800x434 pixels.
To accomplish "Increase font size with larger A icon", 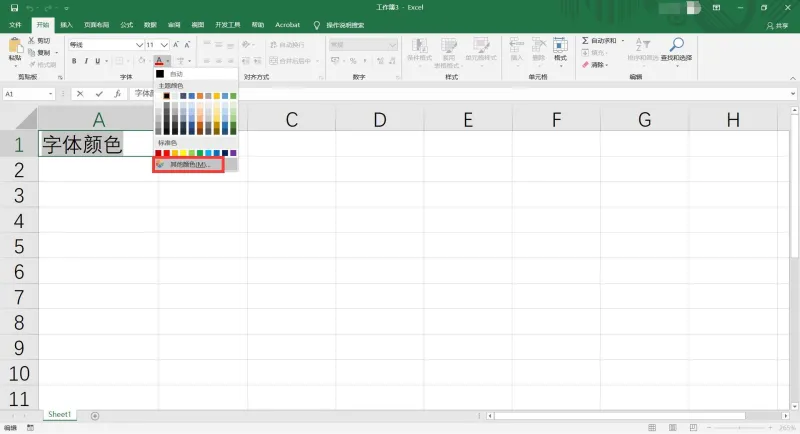I will 176,45.
